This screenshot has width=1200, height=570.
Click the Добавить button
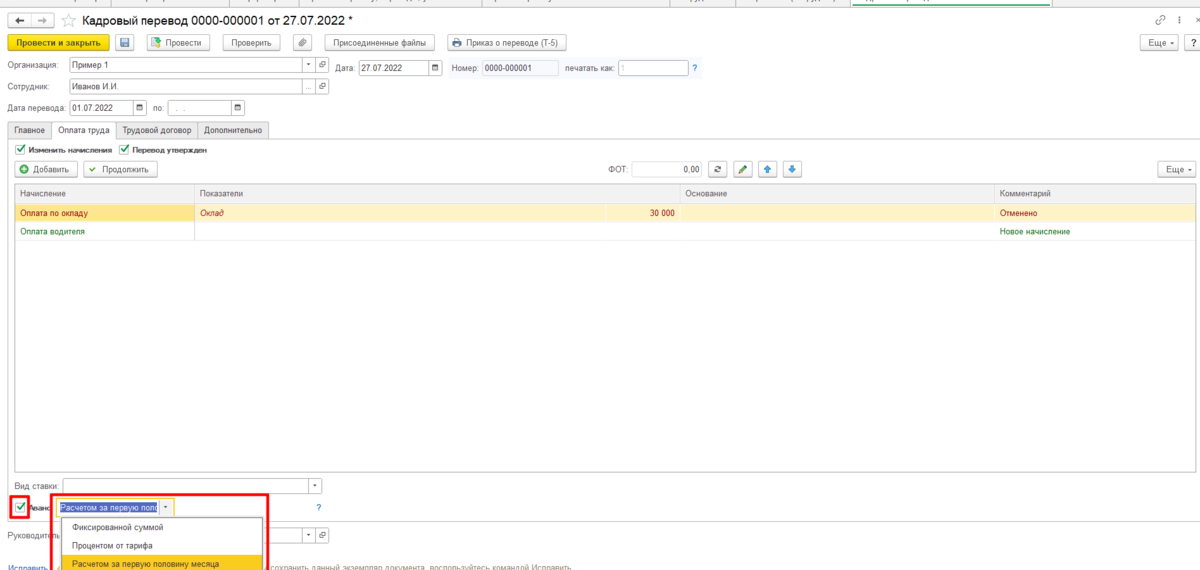pos(44,169)
